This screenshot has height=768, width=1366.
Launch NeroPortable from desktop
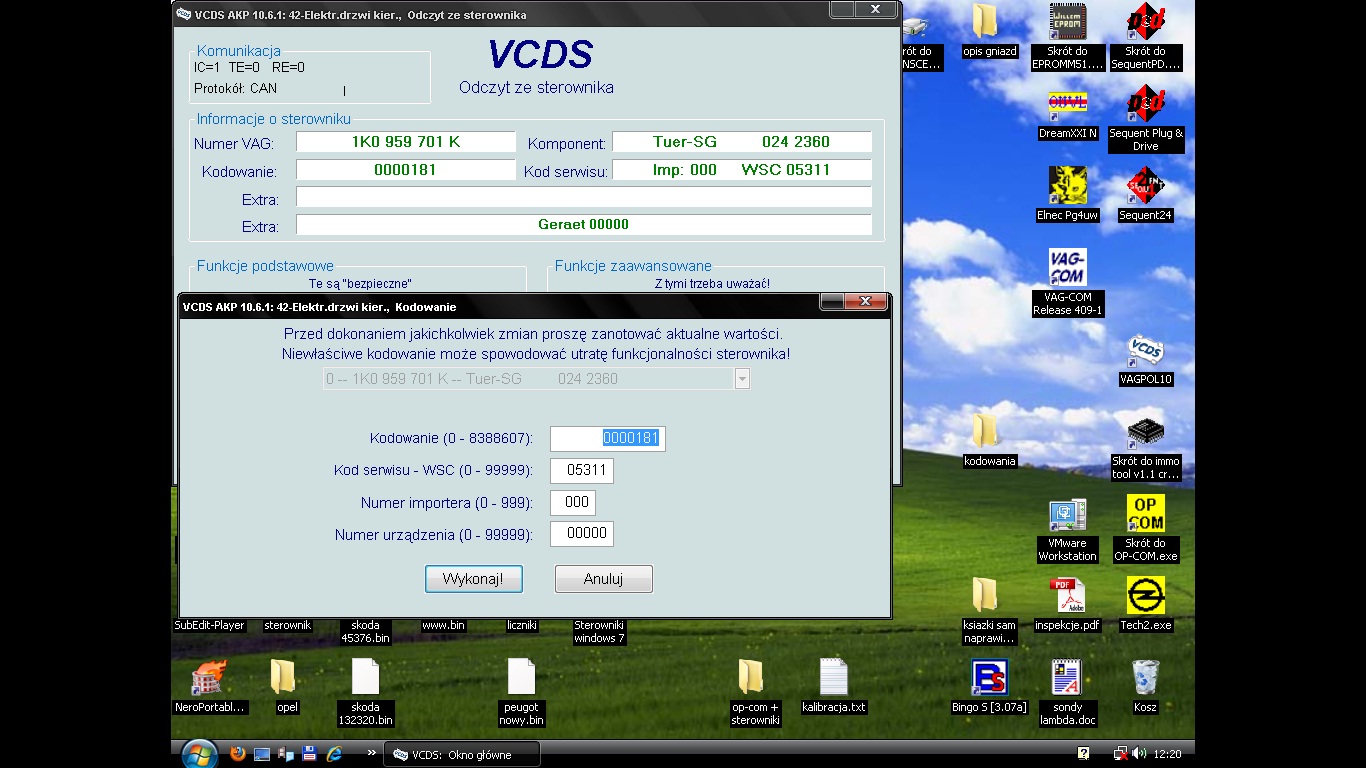coord(209,687)
